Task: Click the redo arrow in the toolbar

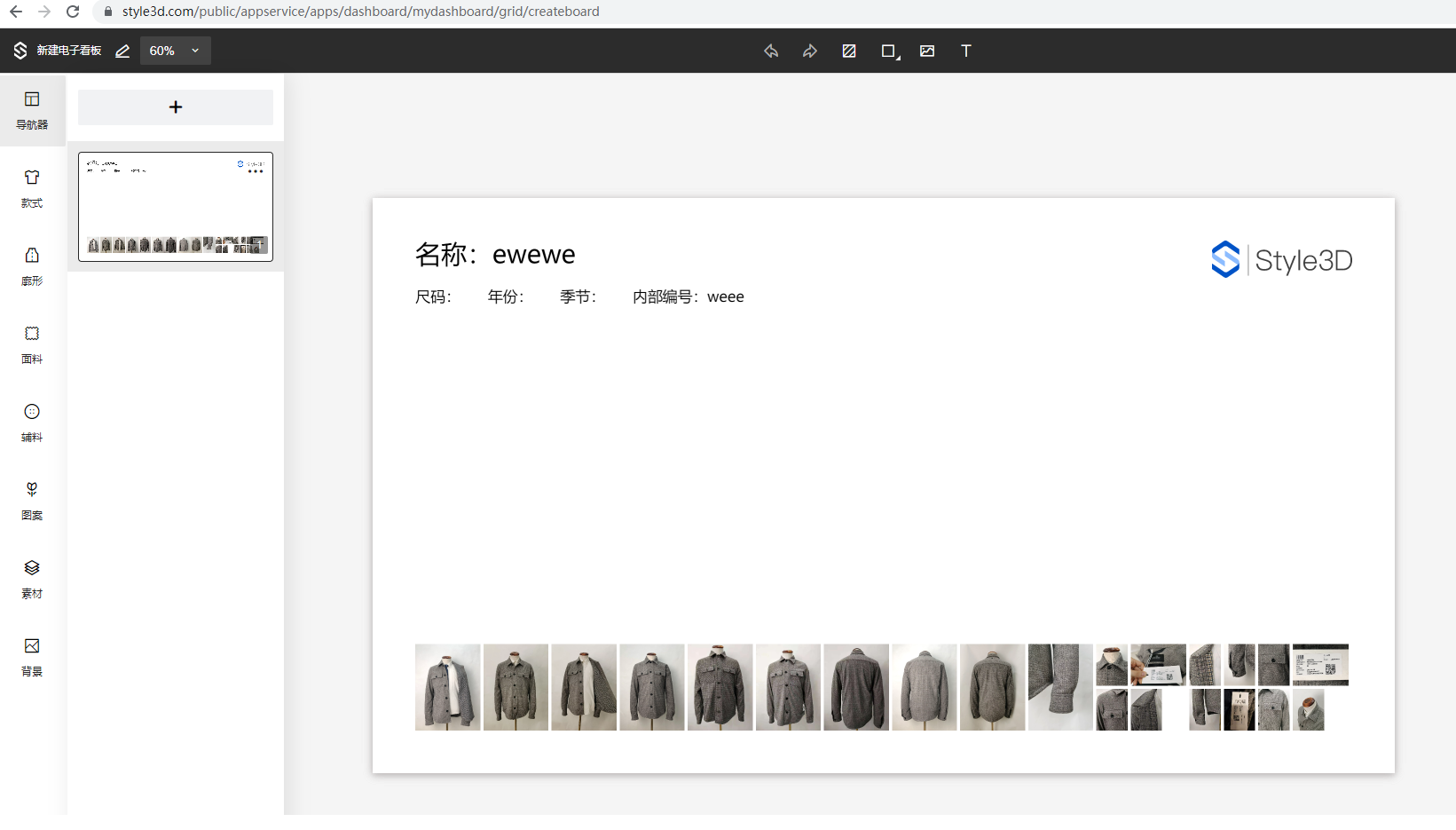Action: pos(809,51)
